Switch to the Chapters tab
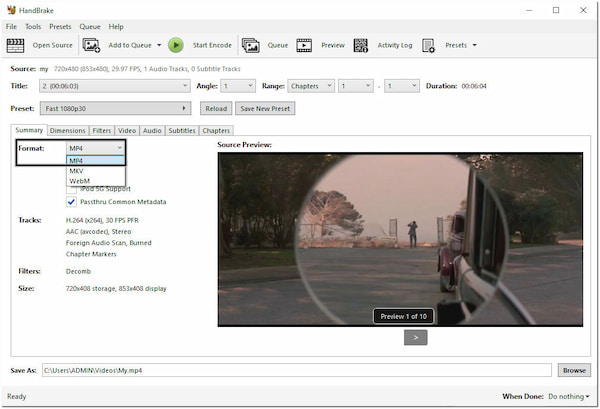600x409 pixels. click(x=216, y=130)
